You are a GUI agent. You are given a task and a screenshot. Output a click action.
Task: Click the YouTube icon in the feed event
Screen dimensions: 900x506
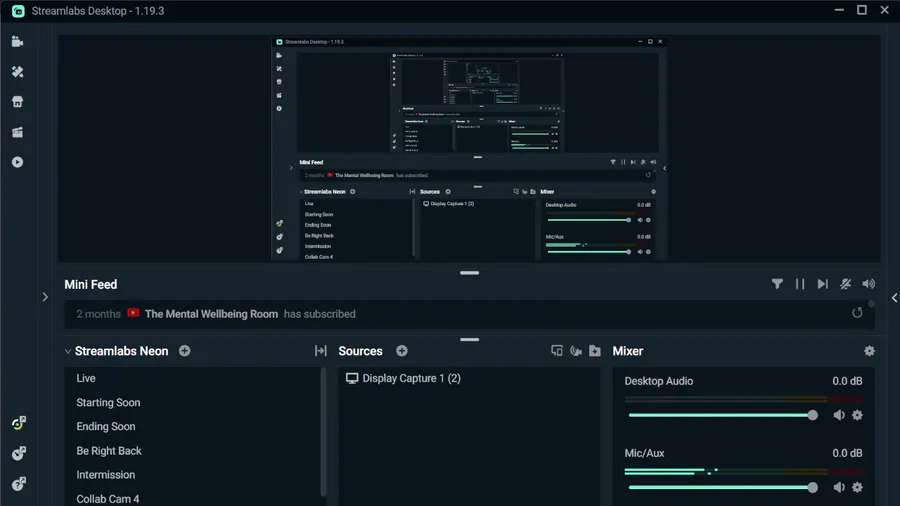pyautogui.click(x=133, y=313)
